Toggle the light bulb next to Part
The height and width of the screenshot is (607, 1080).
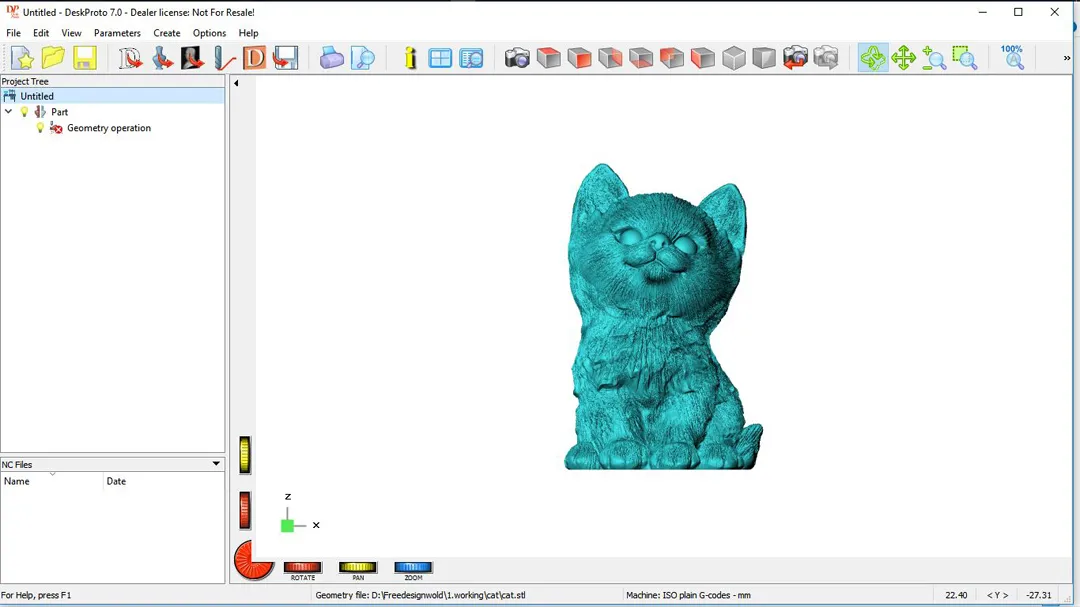24,112
